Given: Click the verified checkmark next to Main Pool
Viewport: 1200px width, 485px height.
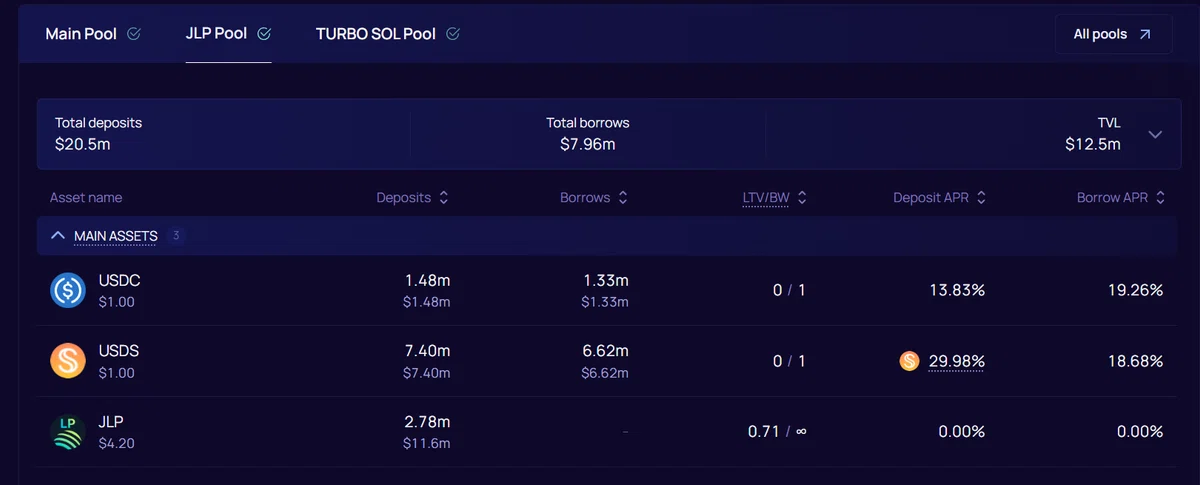Looking at the screenshot, I should coord(134,34).
